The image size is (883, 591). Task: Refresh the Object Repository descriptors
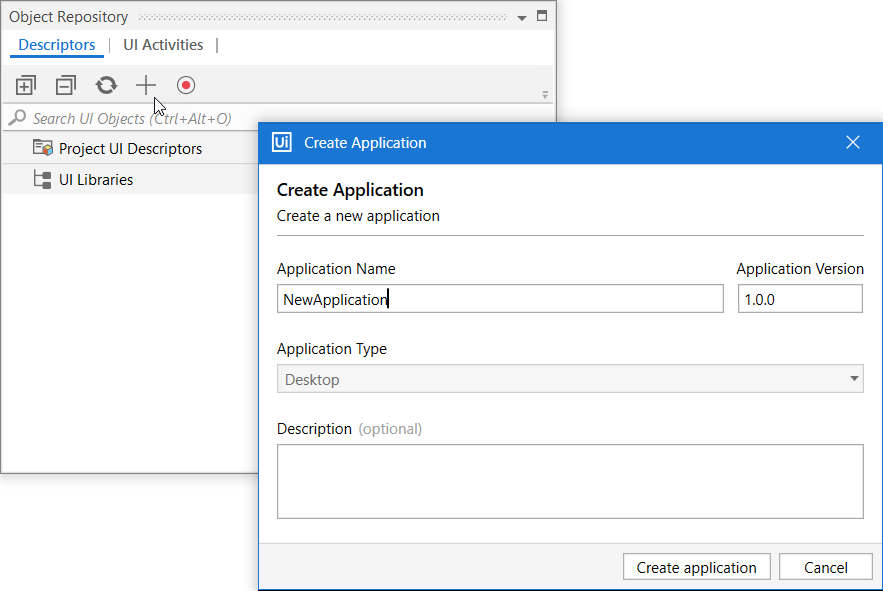(x=106, y=86)
